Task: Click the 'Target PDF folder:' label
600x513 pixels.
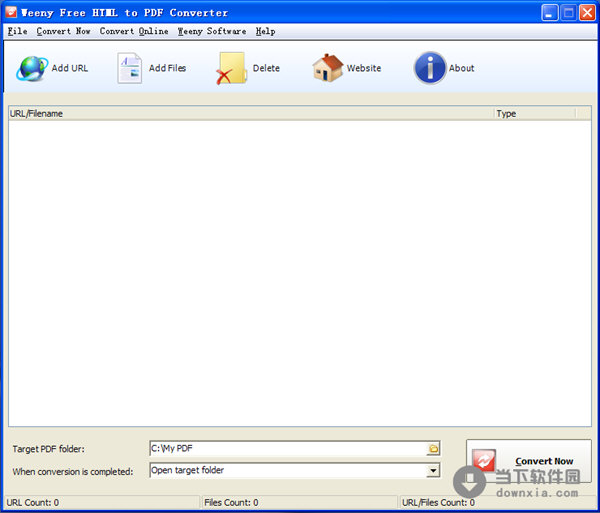Action: tap(49, 449)
